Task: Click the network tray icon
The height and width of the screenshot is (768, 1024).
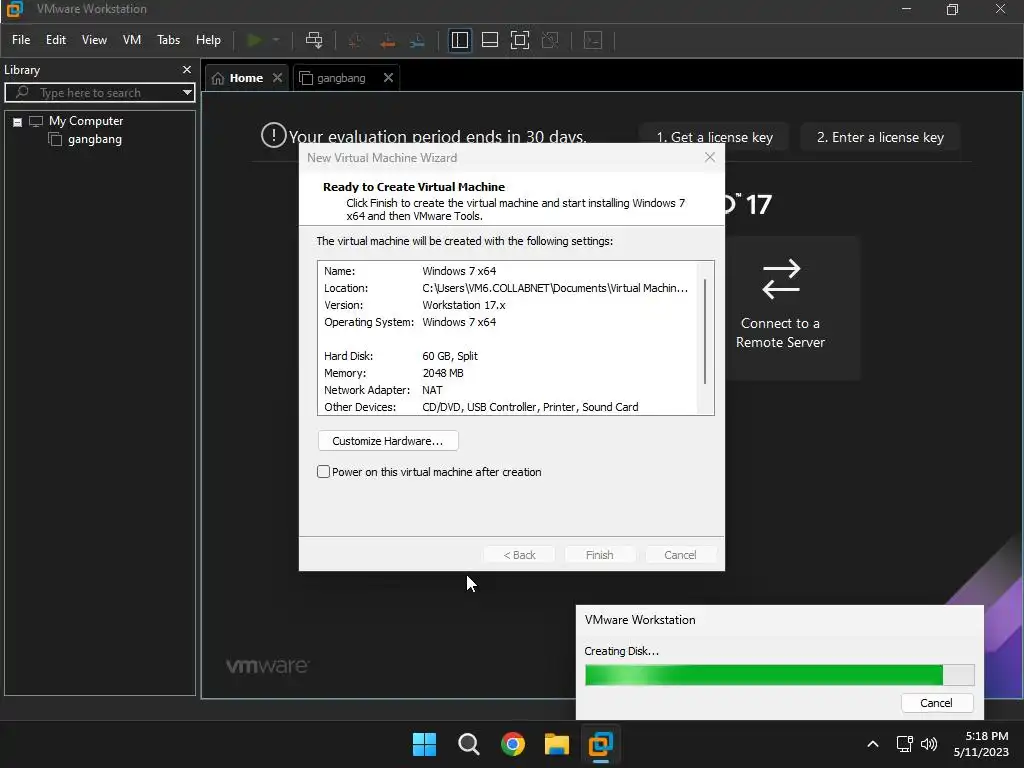Action: (x=904, y=744)
